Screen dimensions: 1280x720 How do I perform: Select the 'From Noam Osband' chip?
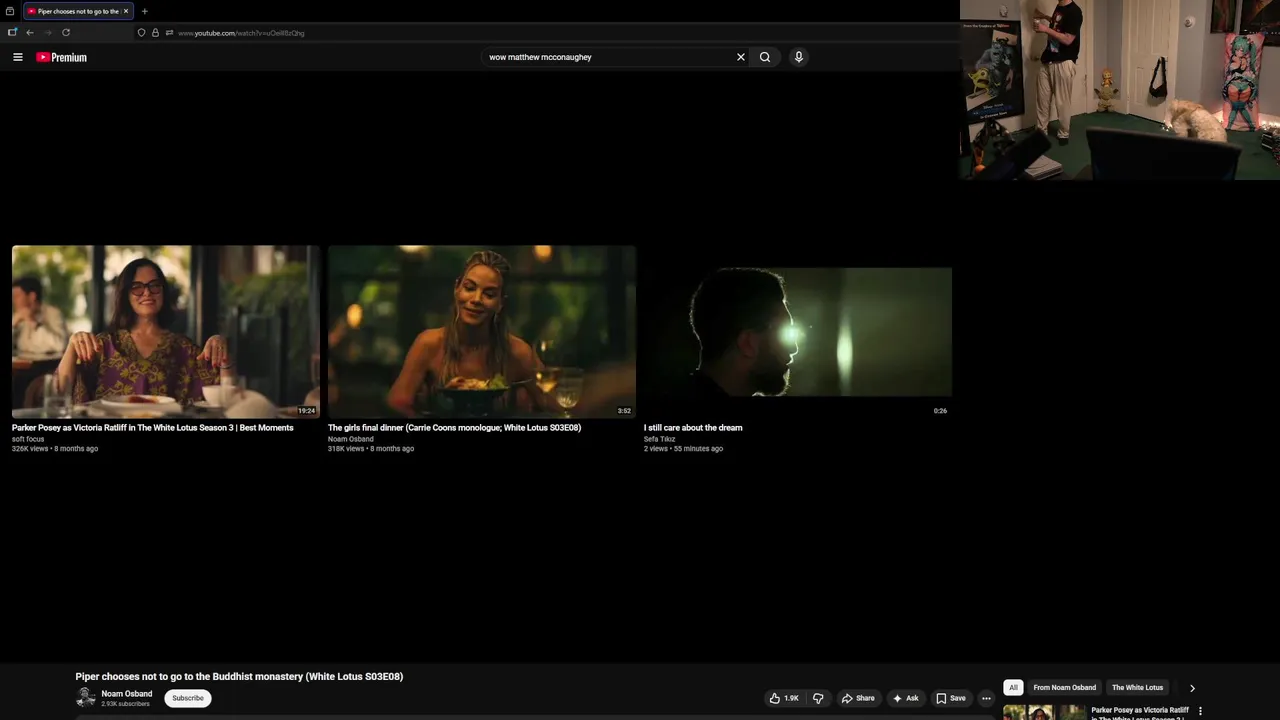[x=1064, y=688]
